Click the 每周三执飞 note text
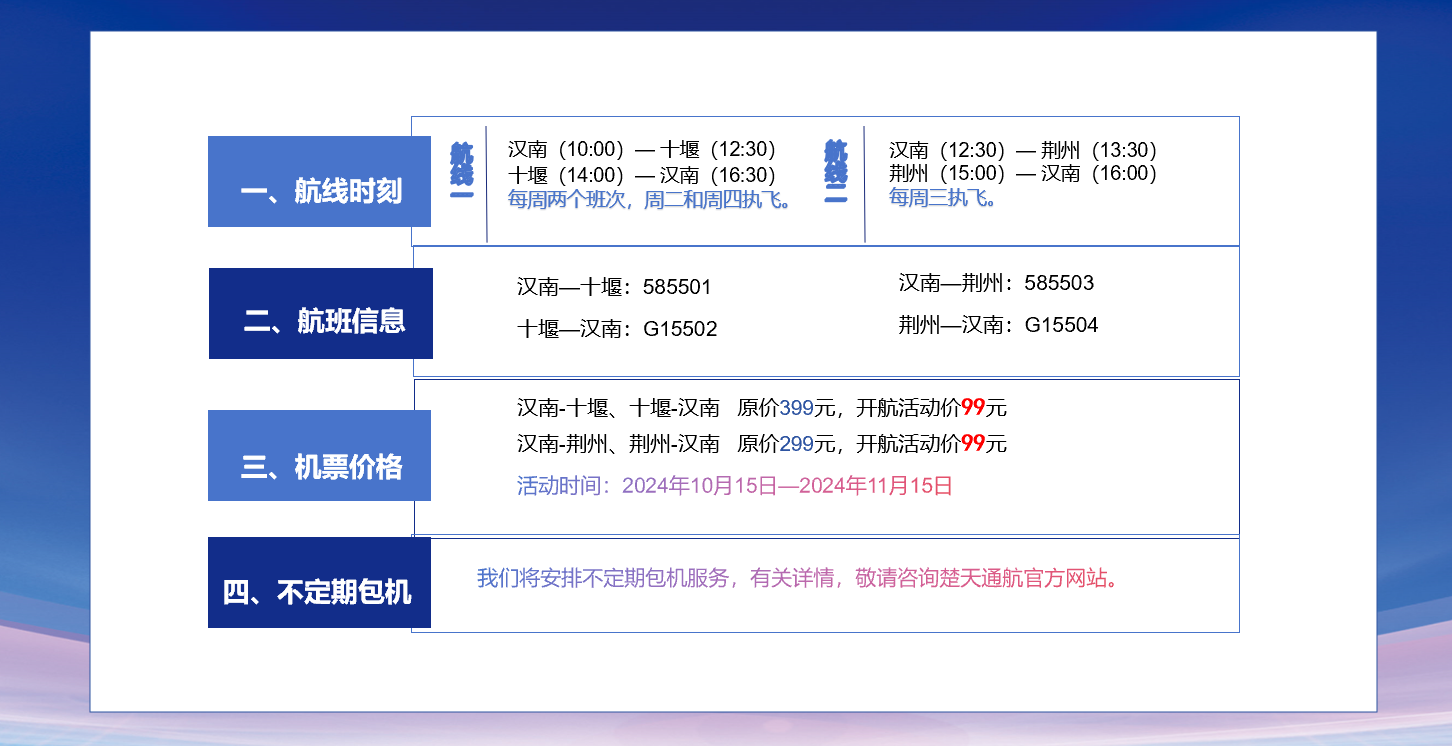The height and width of the screenshot is (746, 1452). click(x=944, y=197)
